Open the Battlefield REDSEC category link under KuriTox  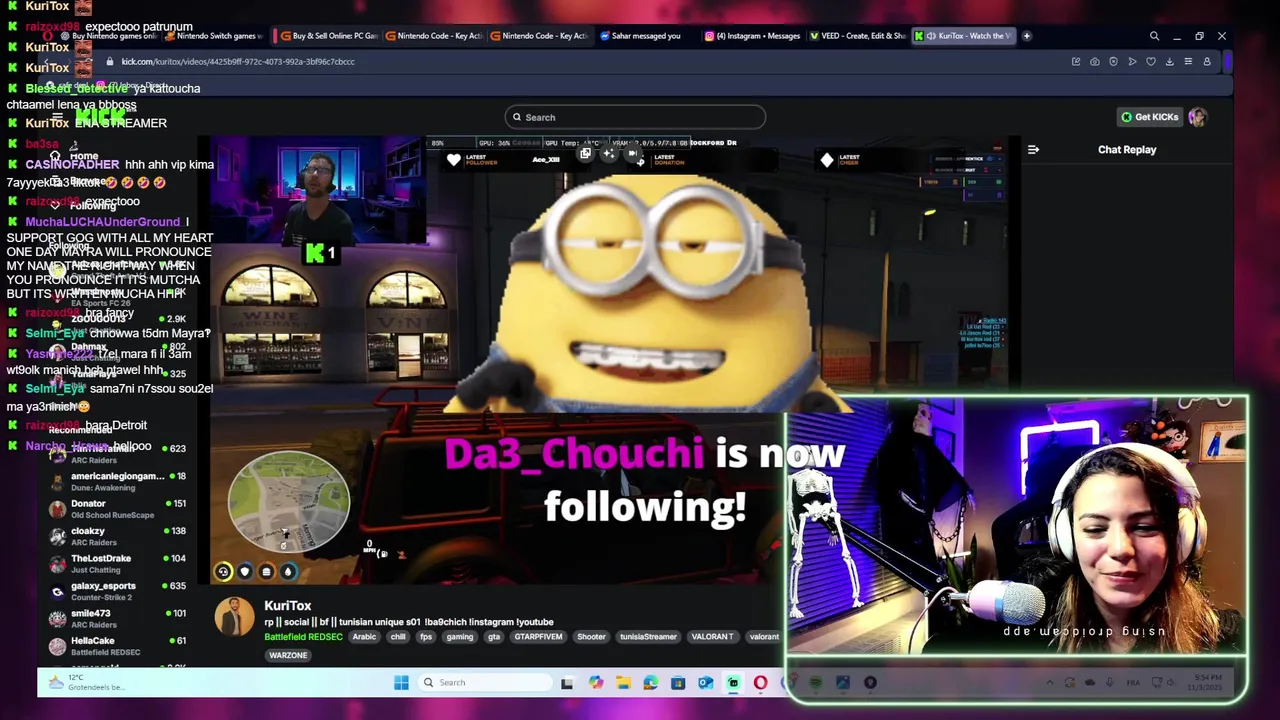click(x=303, y=637)
